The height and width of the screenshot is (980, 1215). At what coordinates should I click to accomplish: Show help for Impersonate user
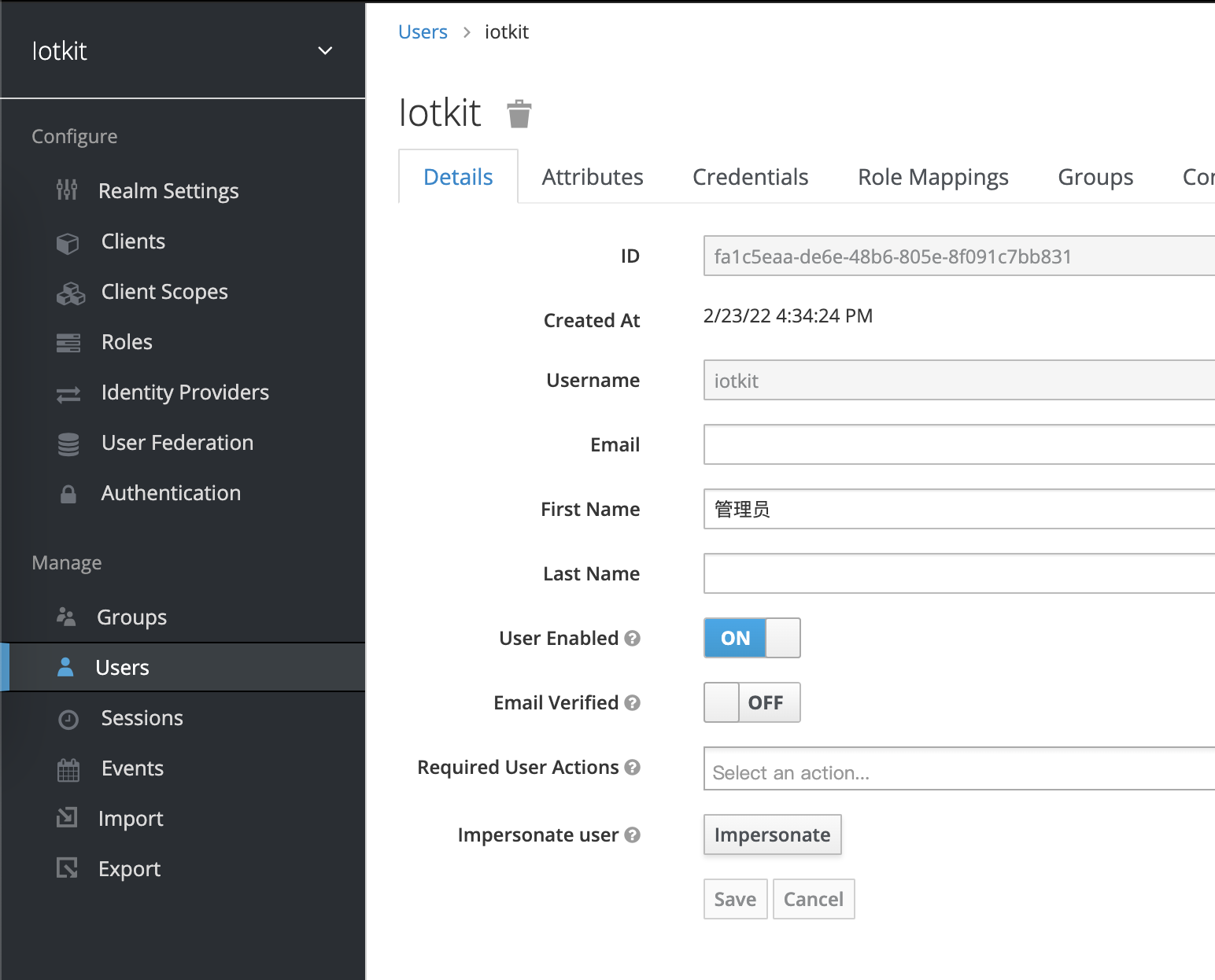click(x=632, y=834)
